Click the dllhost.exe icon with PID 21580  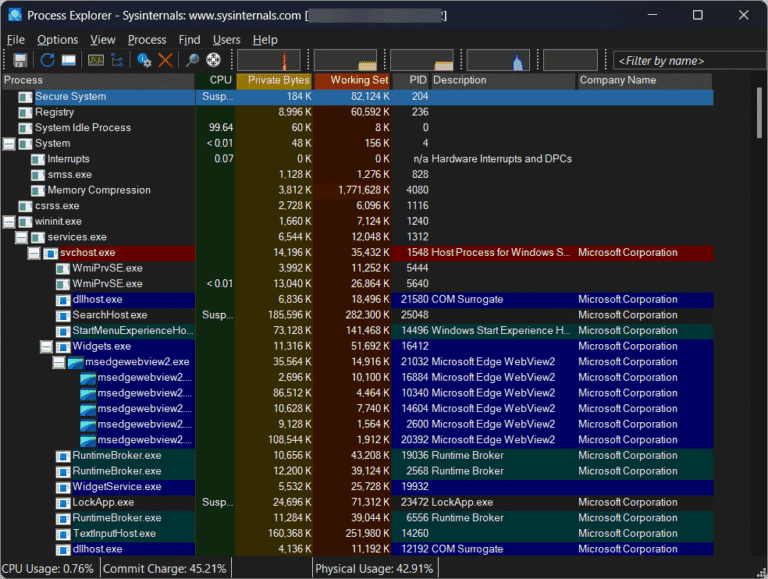tap(63, 300)
